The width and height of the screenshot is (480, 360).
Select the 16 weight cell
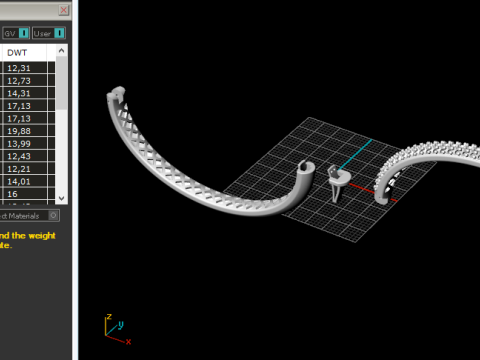click(25, 194)
